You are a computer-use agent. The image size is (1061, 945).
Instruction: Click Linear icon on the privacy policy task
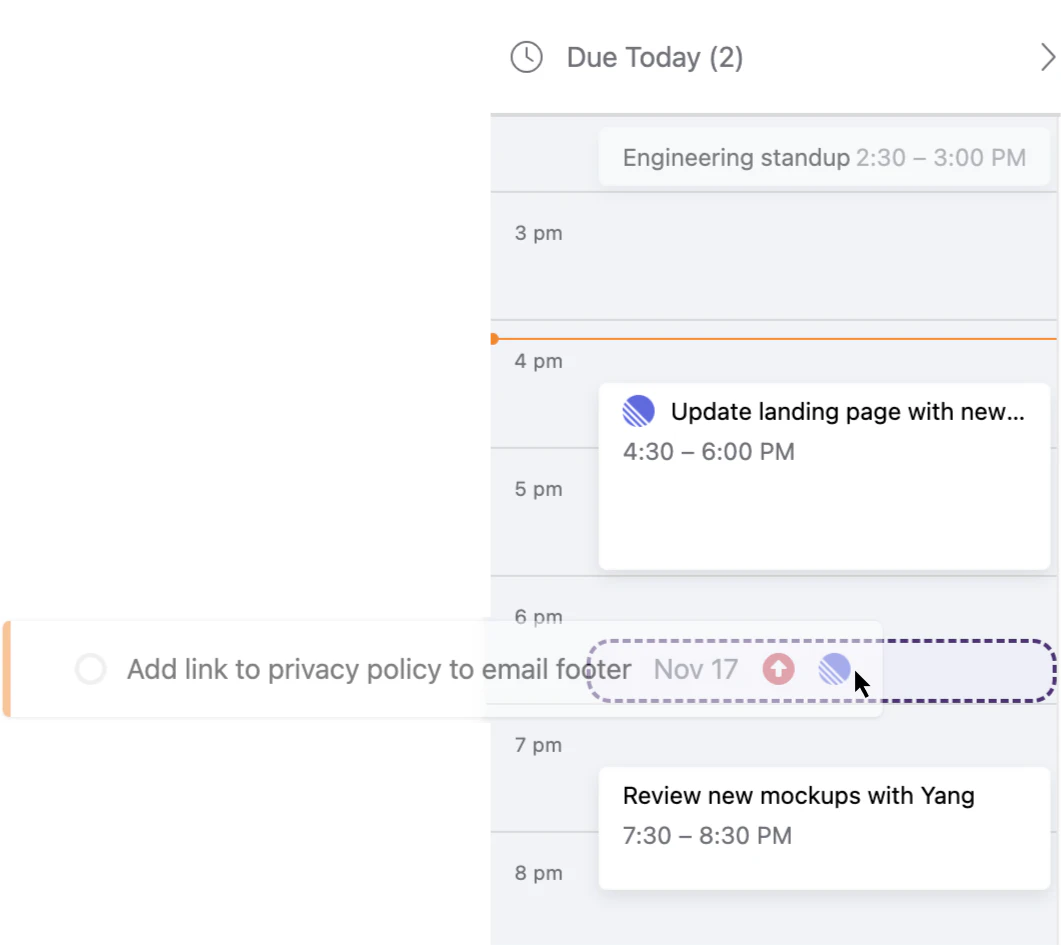(x=834, y=669)
